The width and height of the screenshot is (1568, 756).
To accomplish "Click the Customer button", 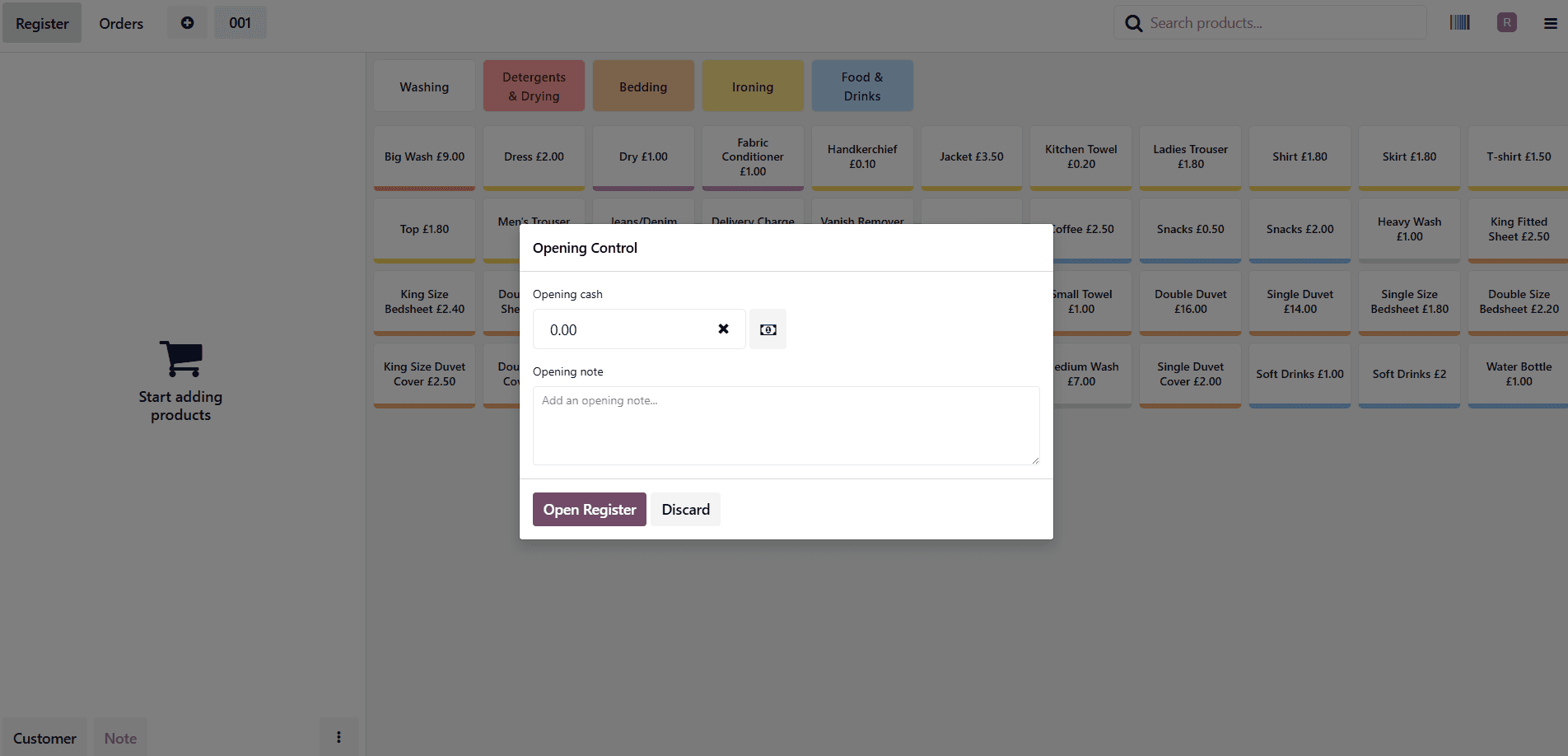I will click(44, 738).
